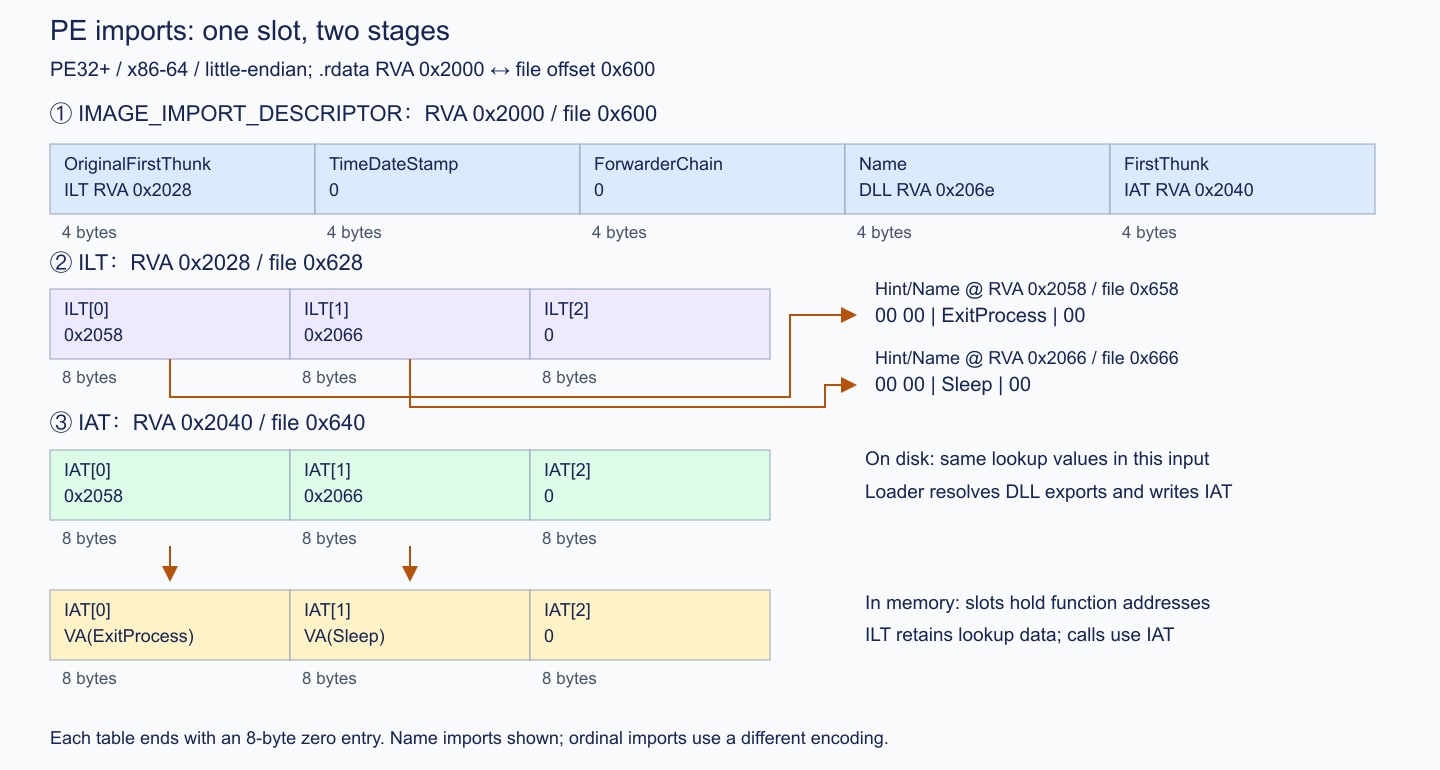Viewport: 1440px width, 770px height.
Task: Click the green on-disk IAT[2] zero cell
Action: point(650,485)
